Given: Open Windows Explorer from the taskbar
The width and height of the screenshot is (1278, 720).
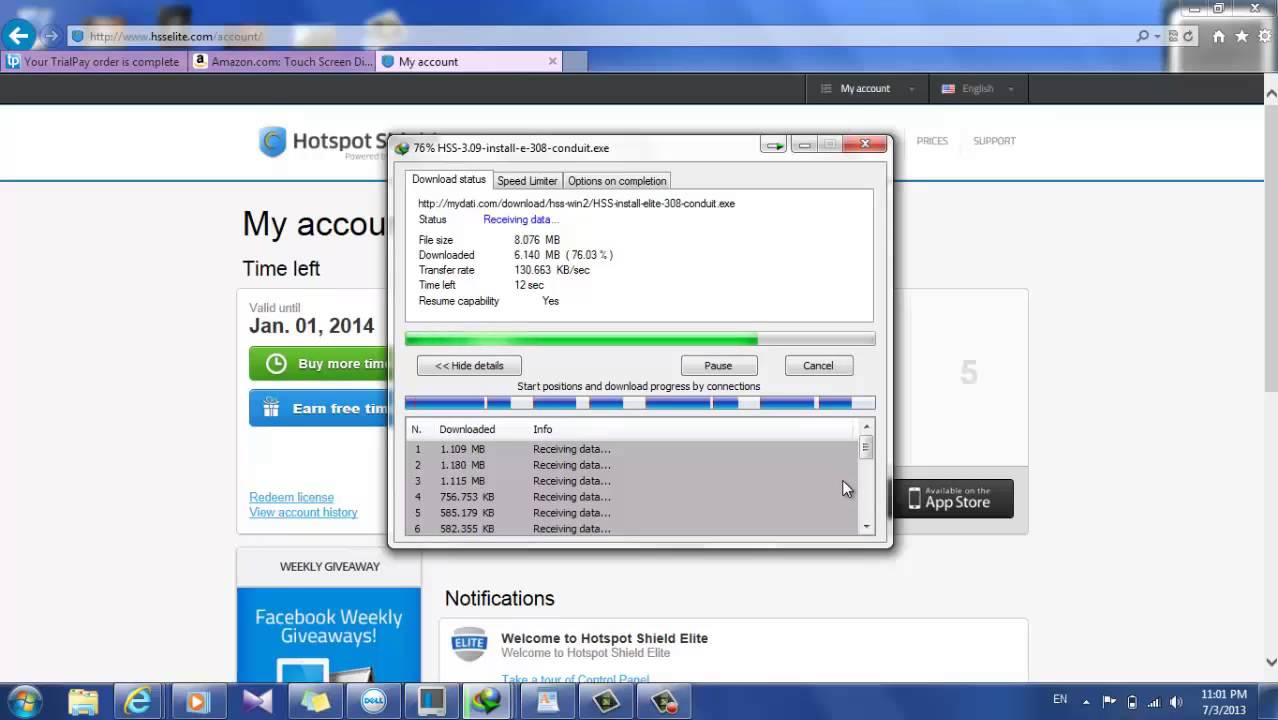Looking at the screenshot, I should pyautogui.click(x=83, y=702).
